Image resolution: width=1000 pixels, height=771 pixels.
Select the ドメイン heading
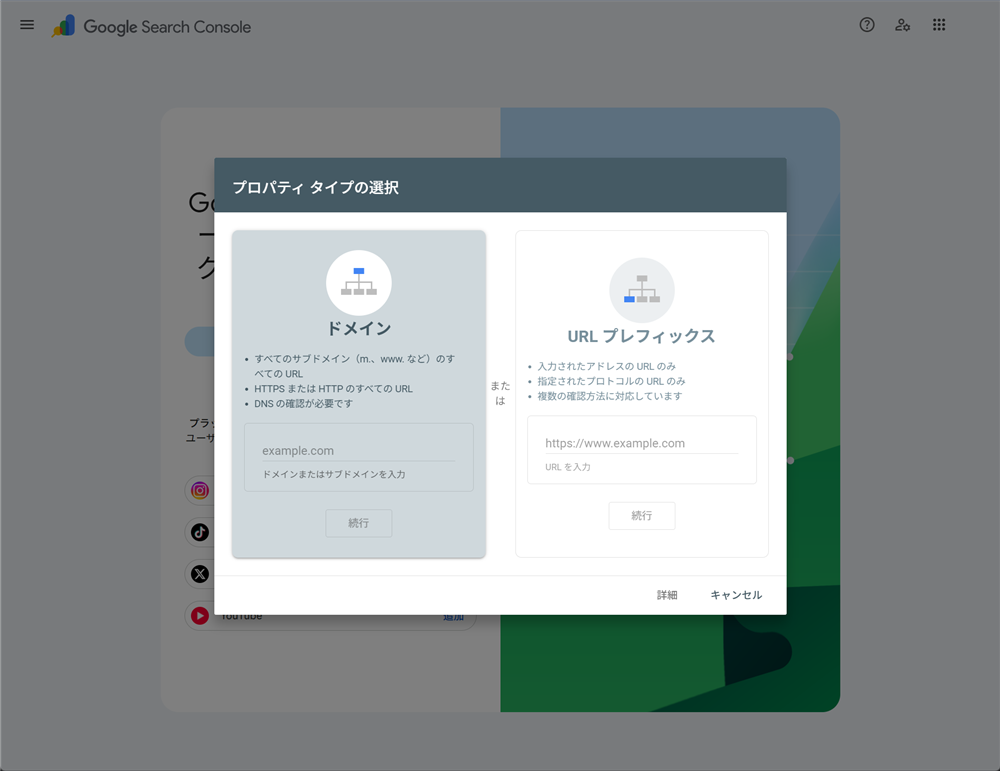point(359,328)
